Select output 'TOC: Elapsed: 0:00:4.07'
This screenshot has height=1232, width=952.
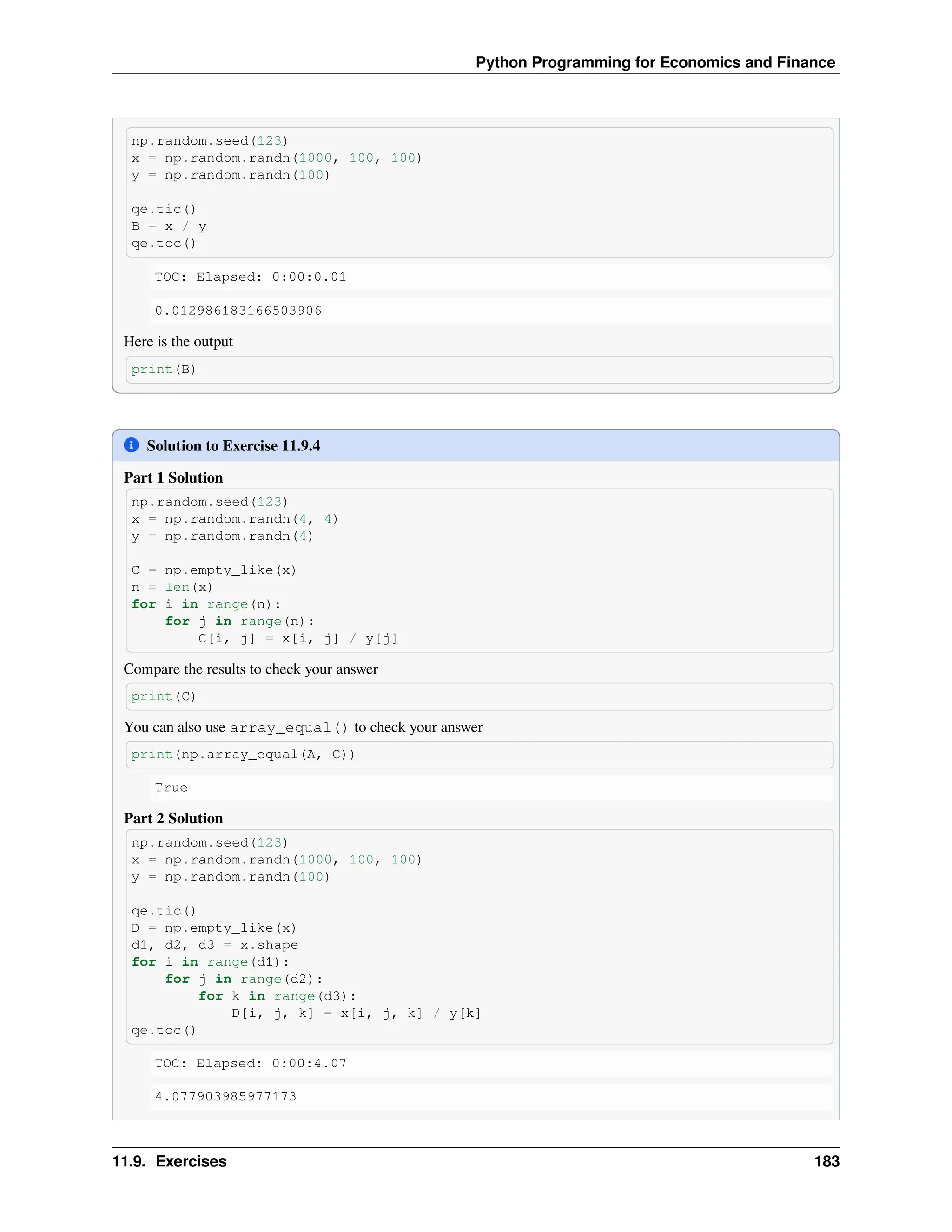(251, 1063)
